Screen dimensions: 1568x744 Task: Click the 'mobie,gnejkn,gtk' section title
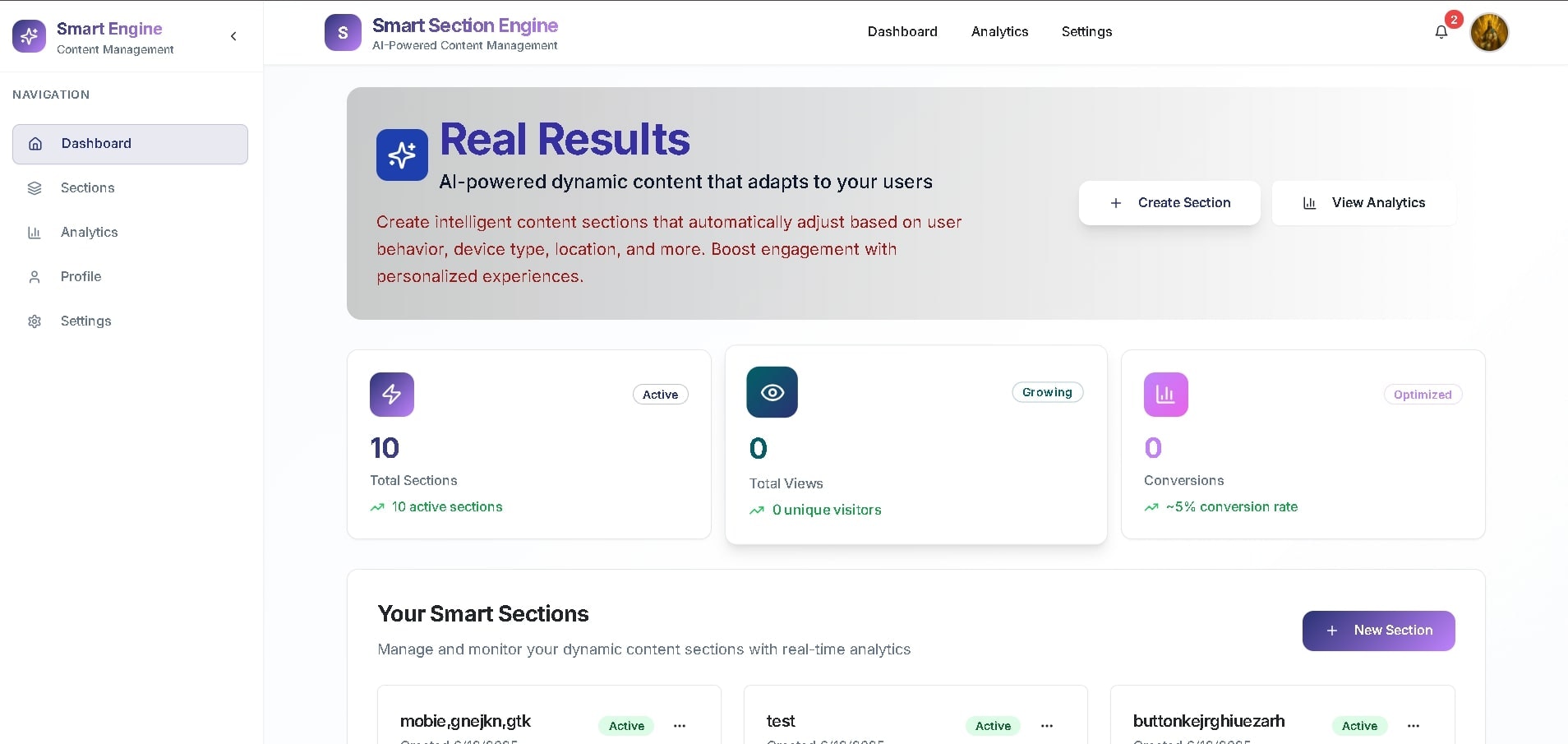pyautogui.click(x=465, y=722)
